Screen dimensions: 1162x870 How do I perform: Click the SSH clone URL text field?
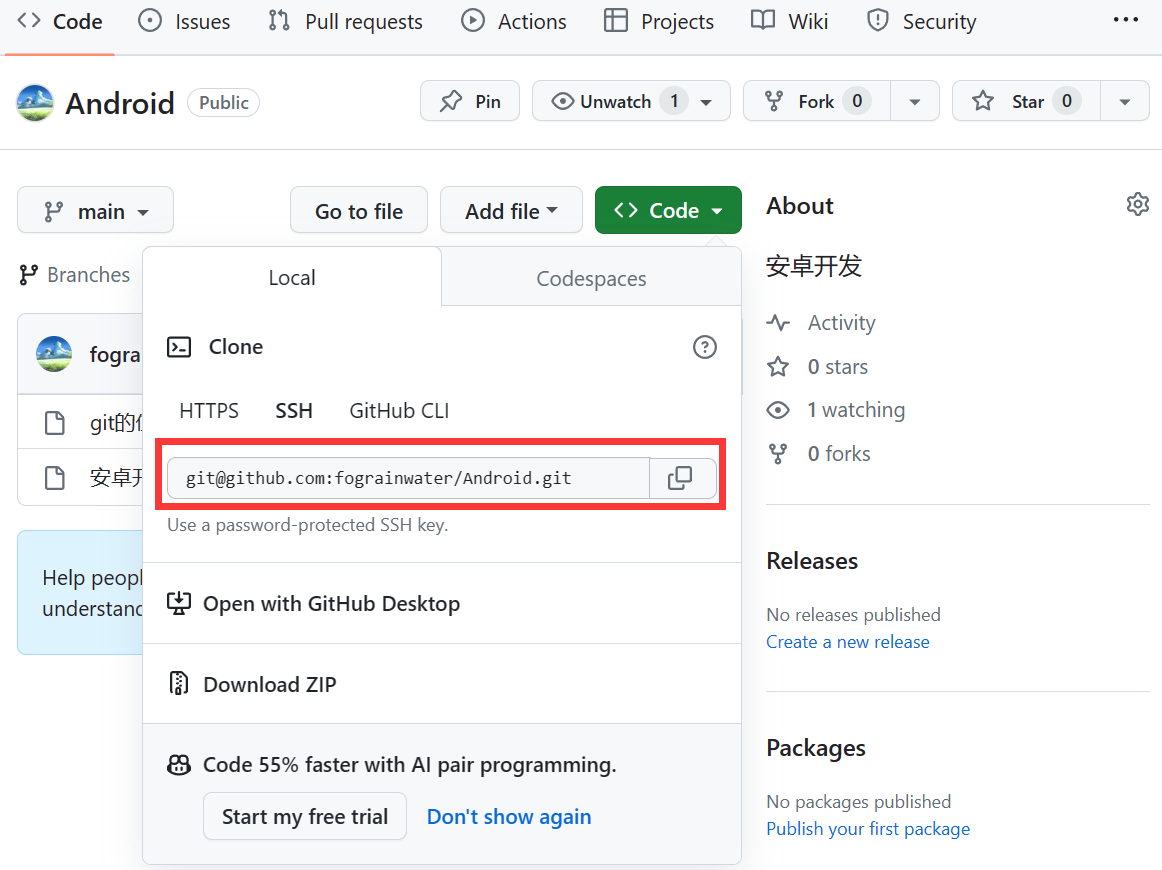pyautogui.click(x=408, y=478)
